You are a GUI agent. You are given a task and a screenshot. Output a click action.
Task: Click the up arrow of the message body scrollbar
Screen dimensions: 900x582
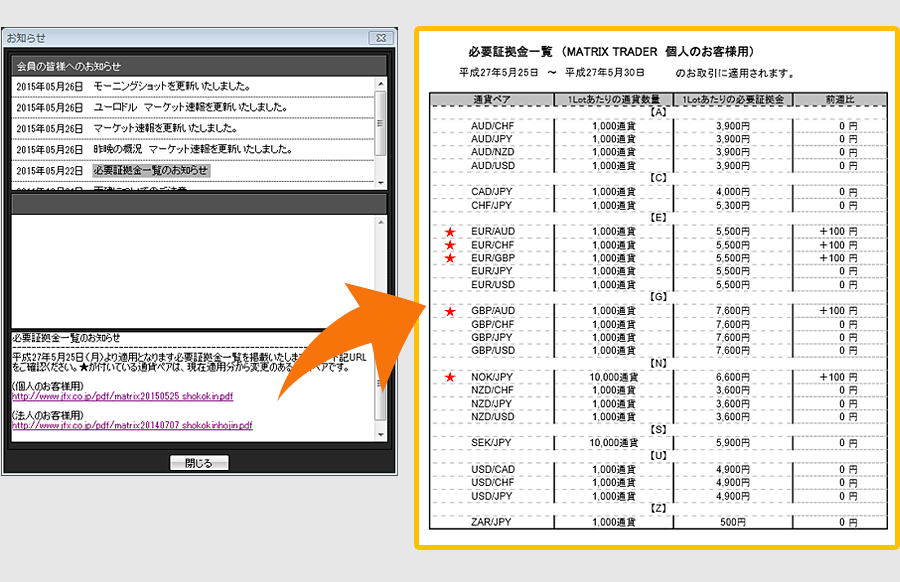(381, 223)
